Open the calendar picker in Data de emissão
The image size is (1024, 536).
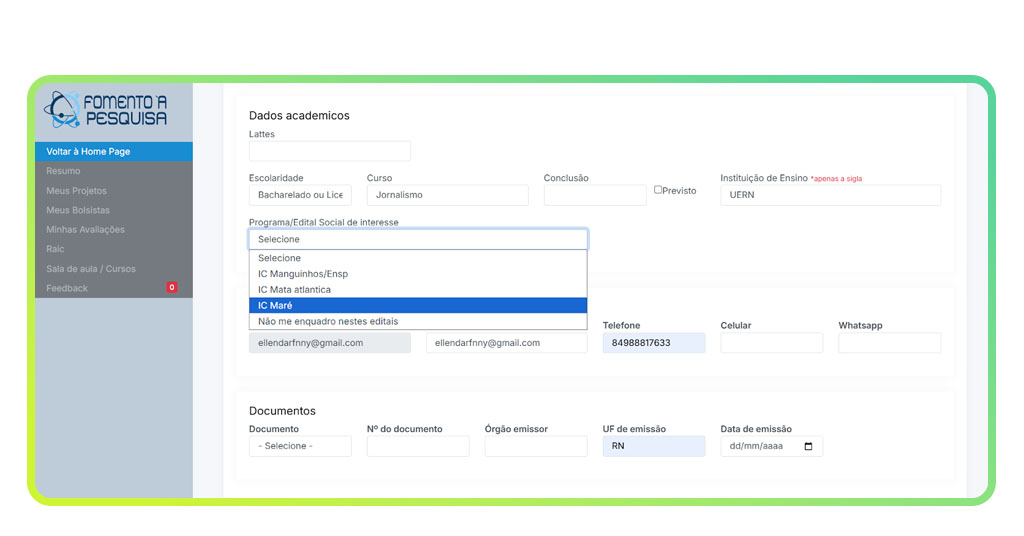808,446
